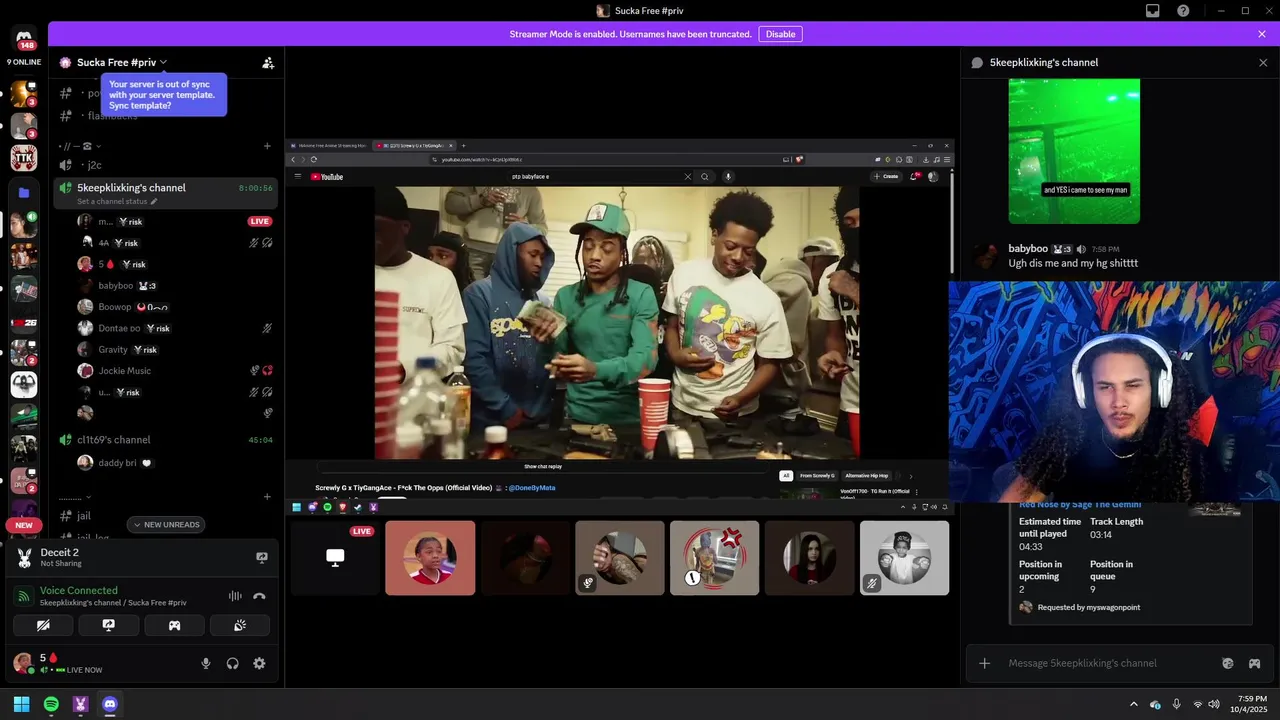Select the participant tile with red shirt avatar

pos(430,558)
